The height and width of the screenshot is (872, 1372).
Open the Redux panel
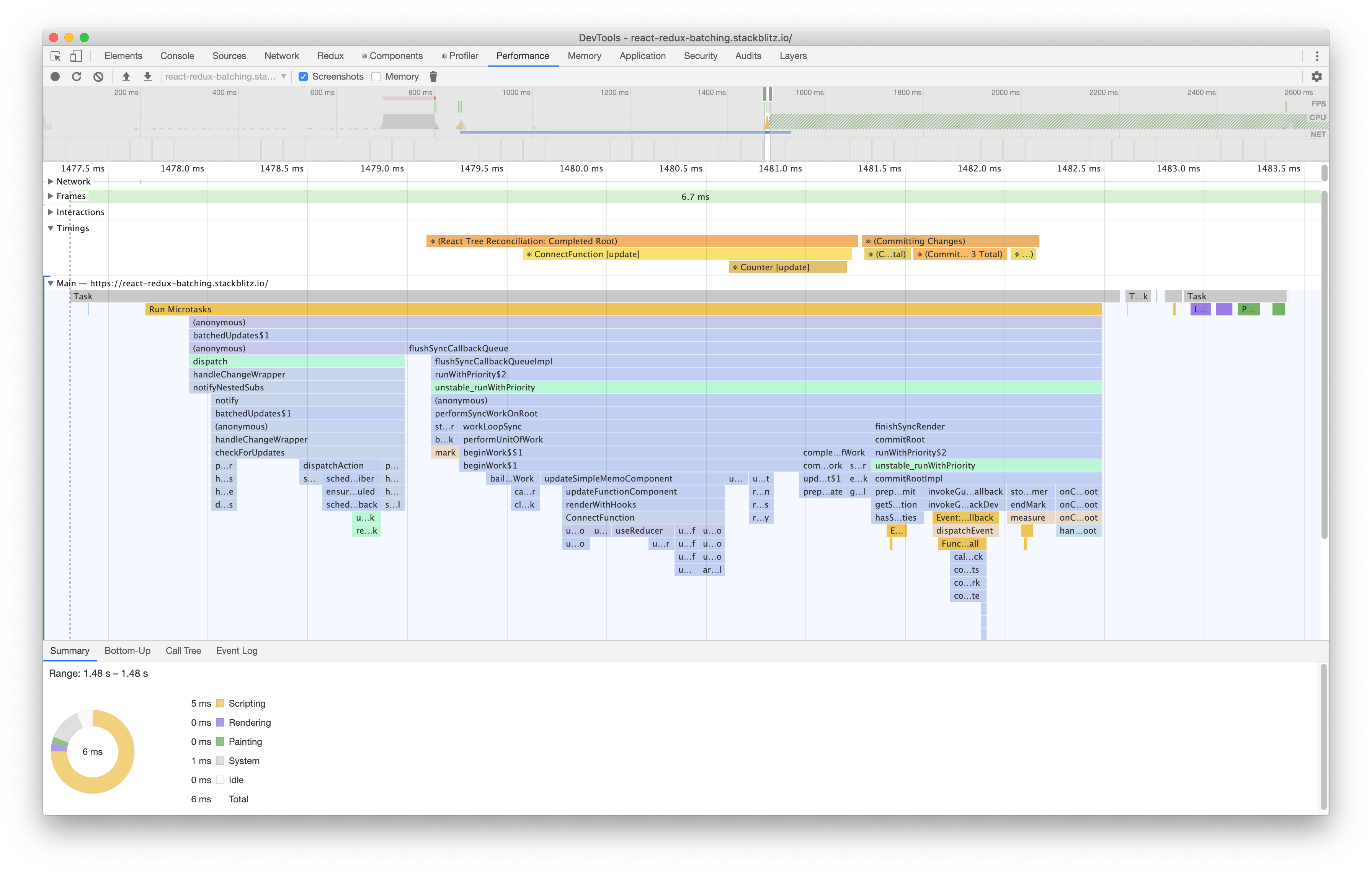pyautogui.click(x=330, y=56)
